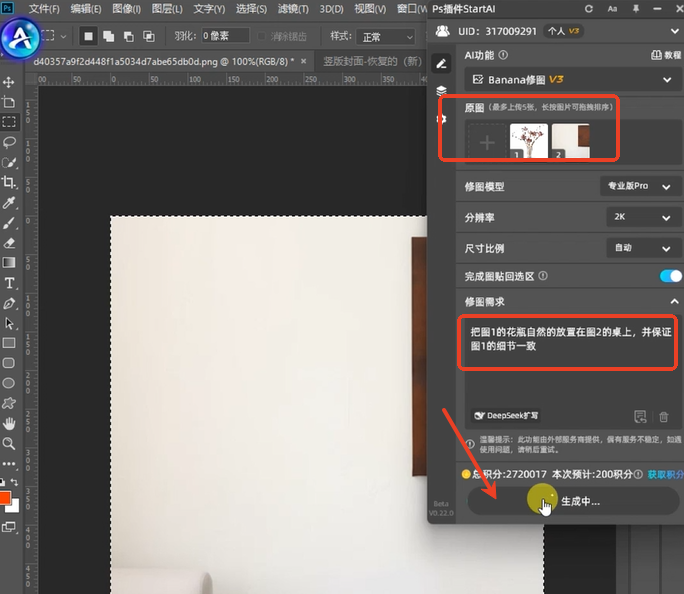Switch to the 竖版封面-恢复的 document tab

372,61
